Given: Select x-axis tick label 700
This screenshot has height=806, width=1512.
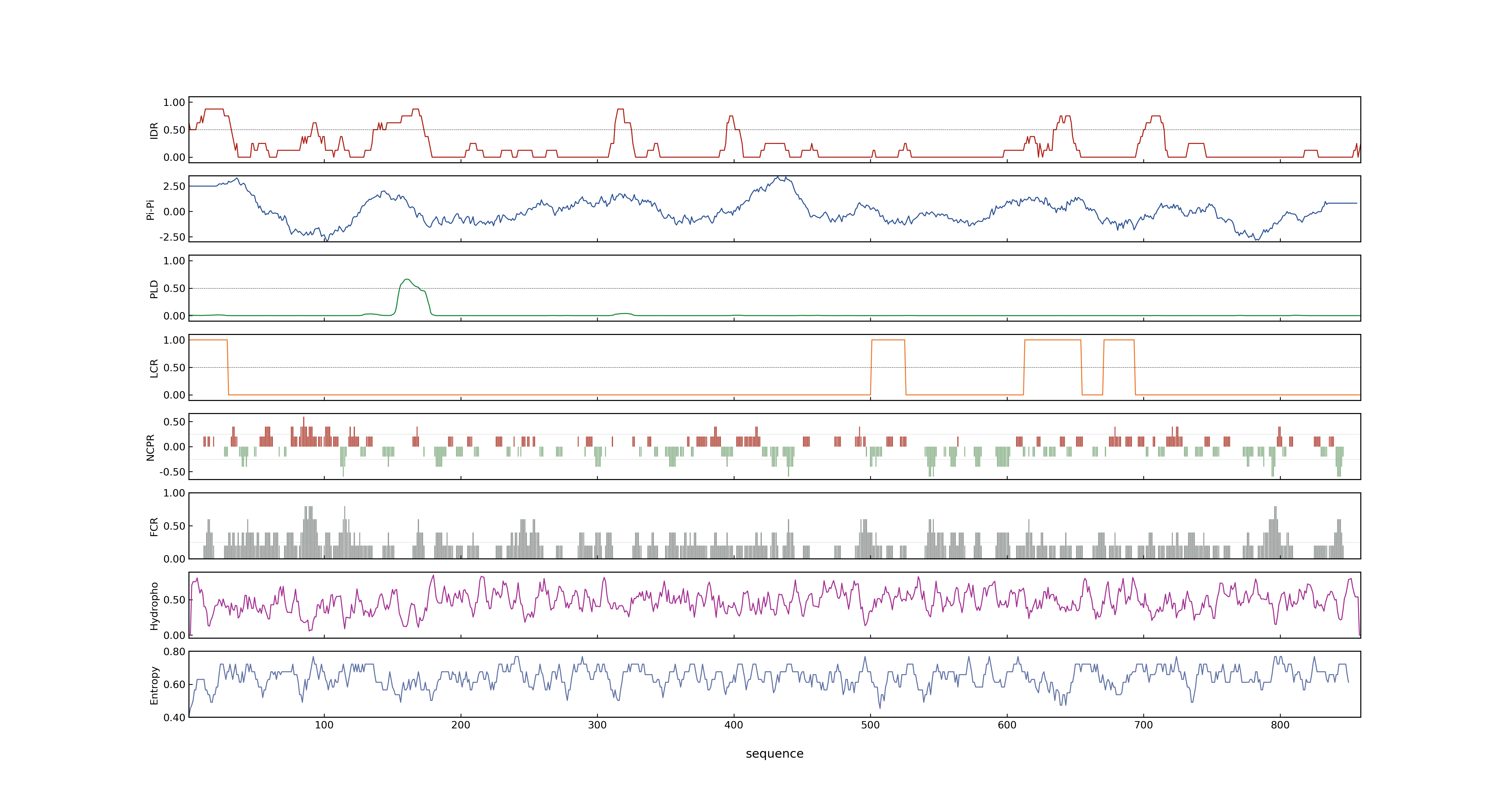Looking at the screenshot, I should [x=1143, y=725].
